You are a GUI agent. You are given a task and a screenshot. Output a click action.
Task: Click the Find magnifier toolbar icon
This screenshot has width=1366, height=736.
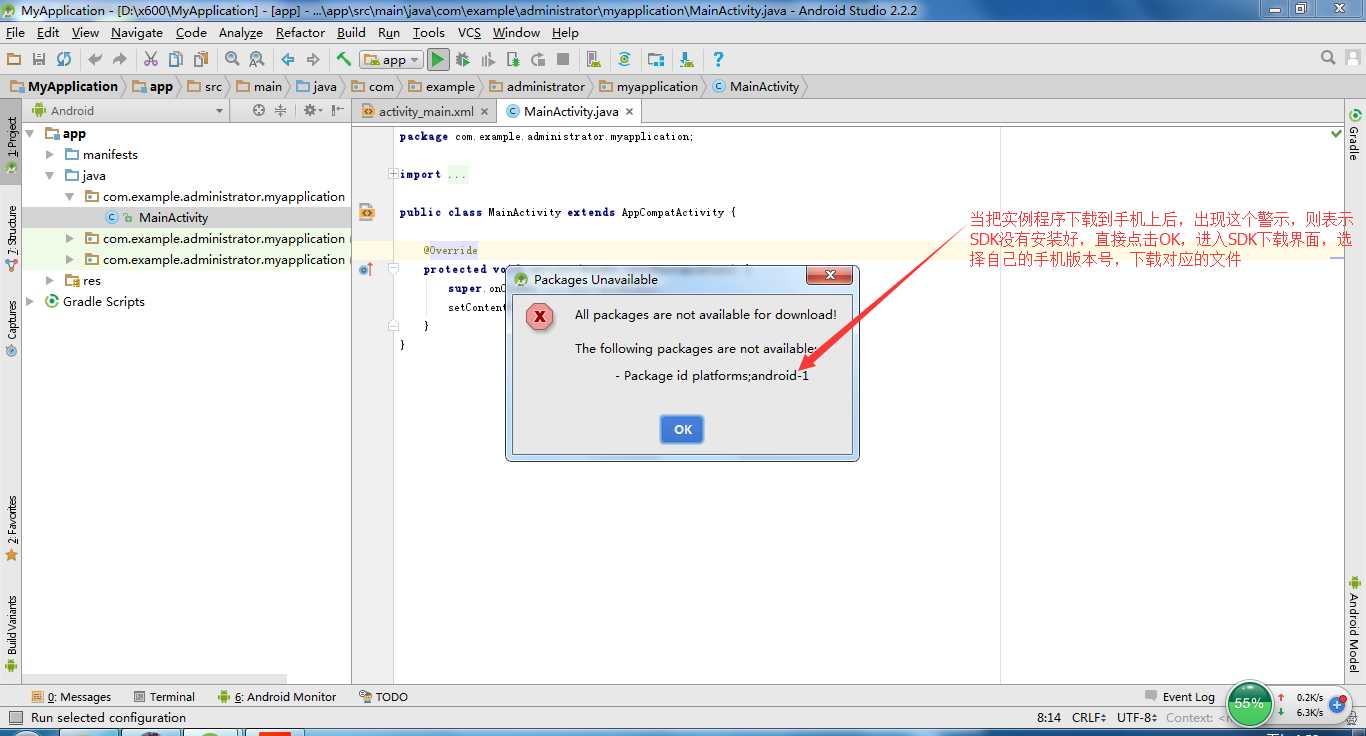click(x=232, y=60)
